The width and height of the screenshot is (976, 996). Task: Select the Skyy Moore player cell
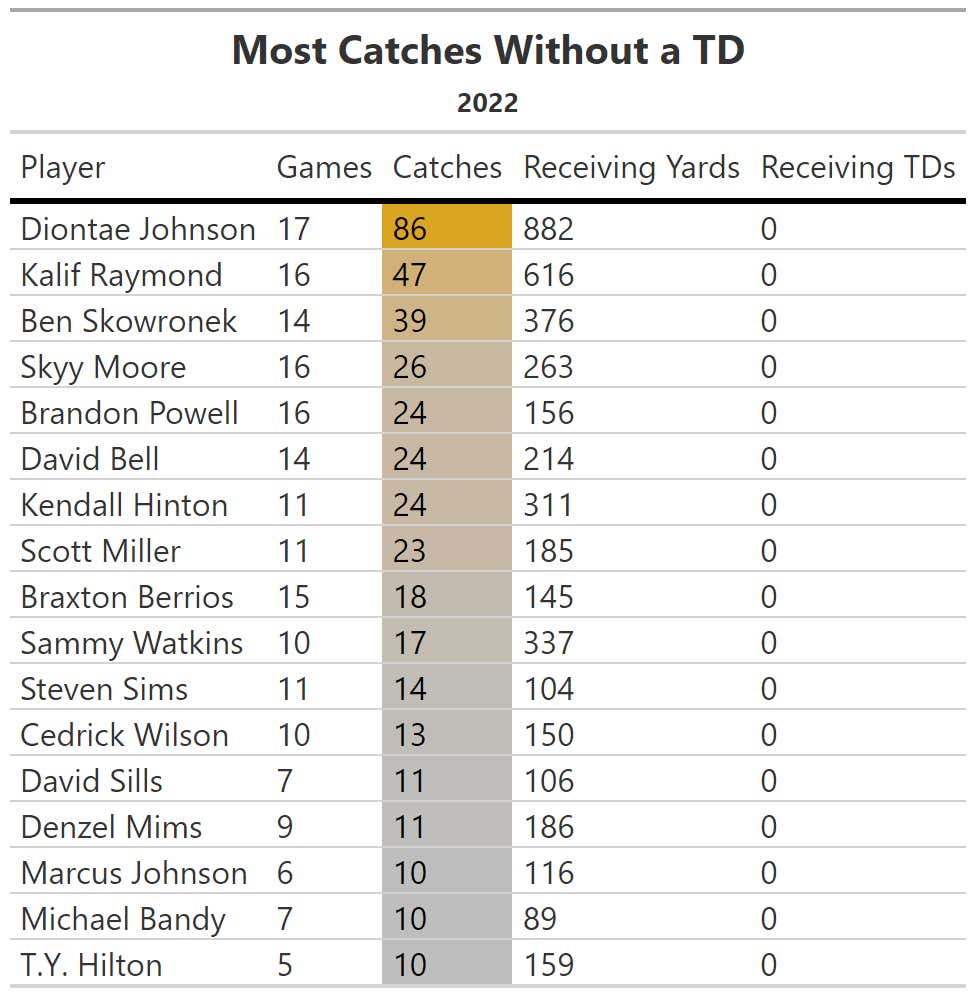click(104, 367)
